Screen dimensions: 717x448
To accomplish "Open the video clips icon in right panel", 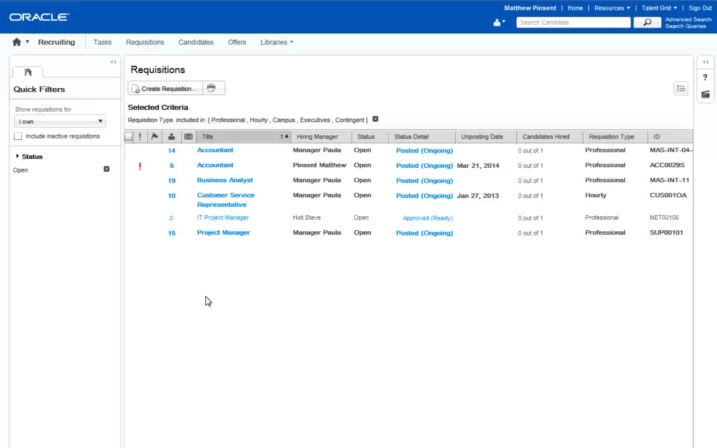I will [705, 94].
